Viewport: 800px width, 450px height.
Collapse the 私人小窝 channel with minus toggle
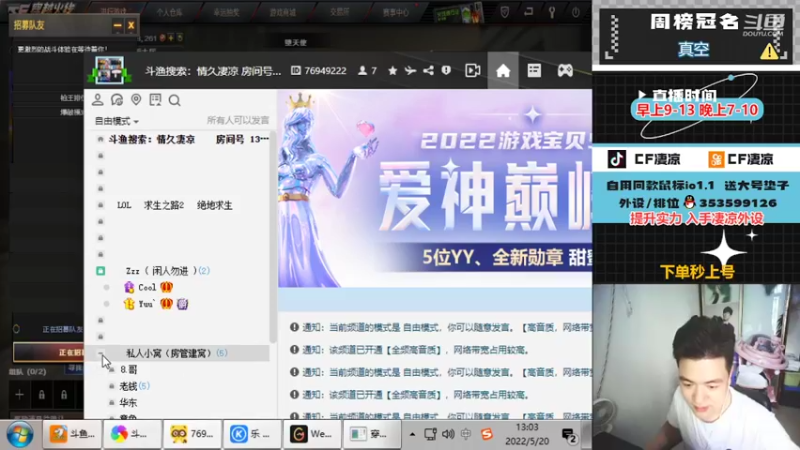pyautogui.click(x=101, y=353)
